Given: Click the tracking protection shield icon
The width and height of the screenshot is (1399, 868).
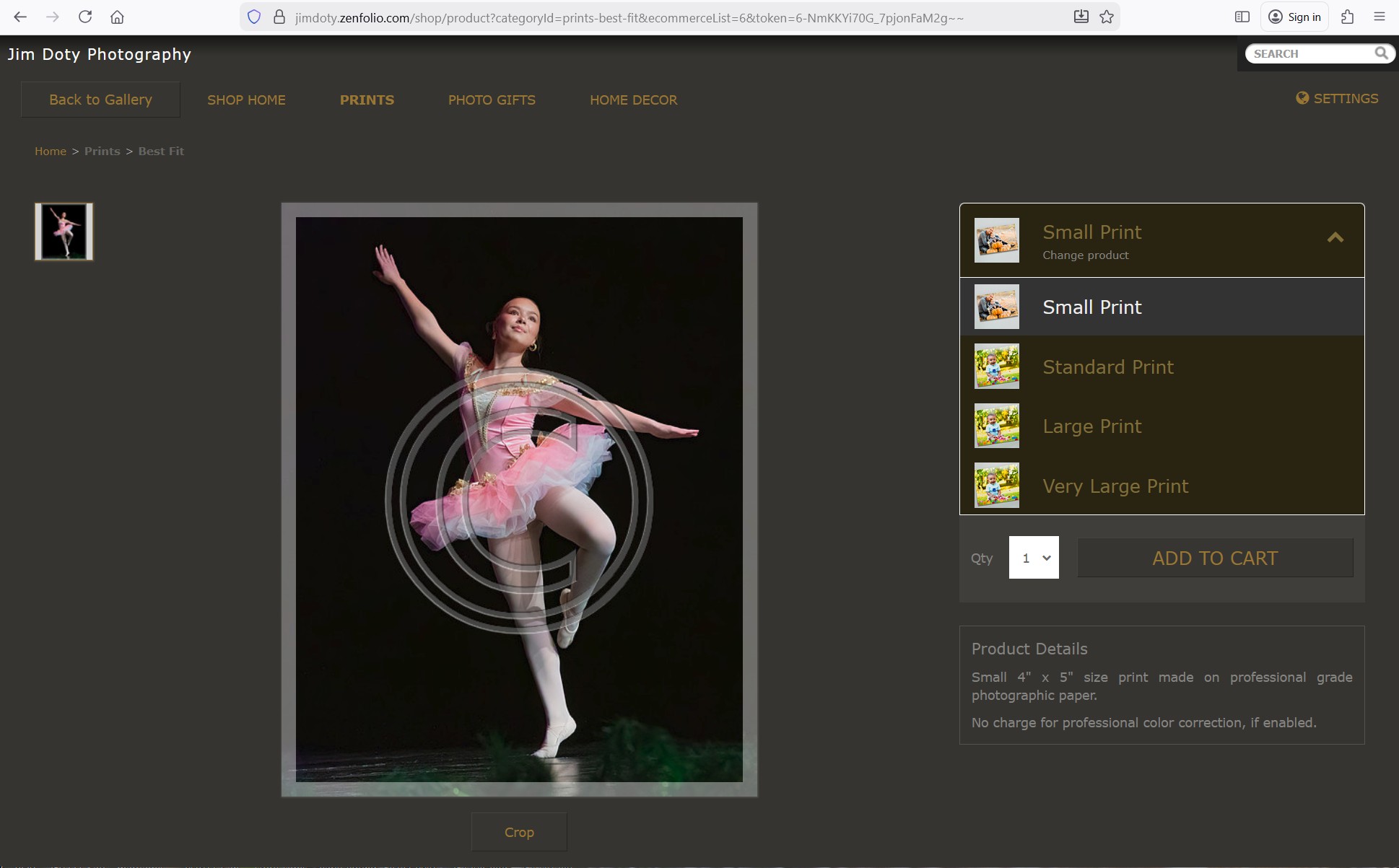Looking at the screenshot, I should (254, 17).
